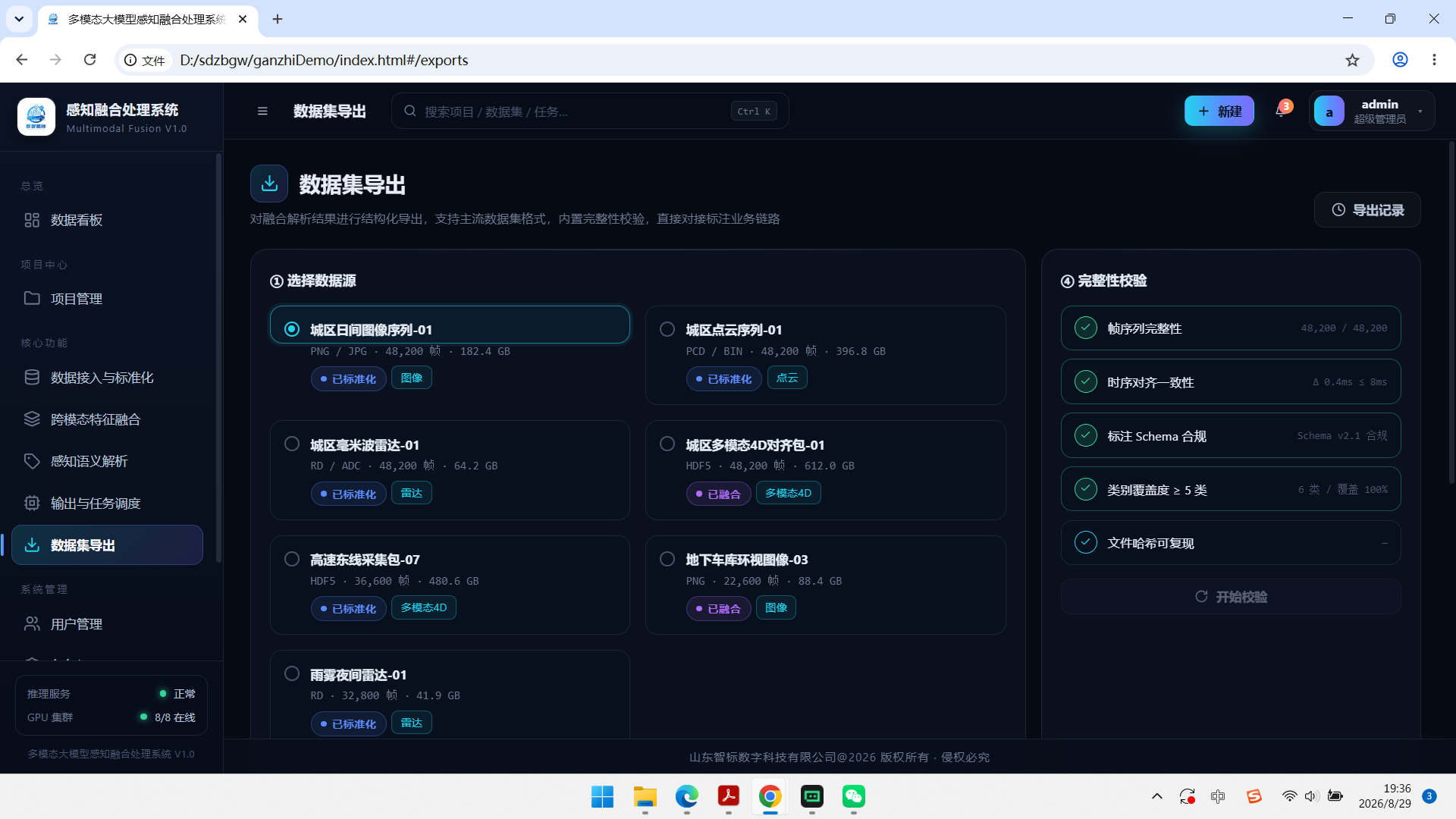Click the 文件哈希可复现 check circle icon
This screenshot has width=1456, height=819.
1086,542
